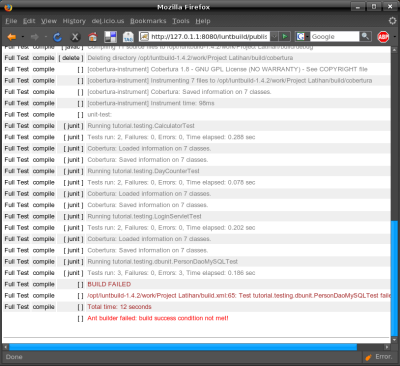
Task: Click the address bar URL field
Action: 209,36
